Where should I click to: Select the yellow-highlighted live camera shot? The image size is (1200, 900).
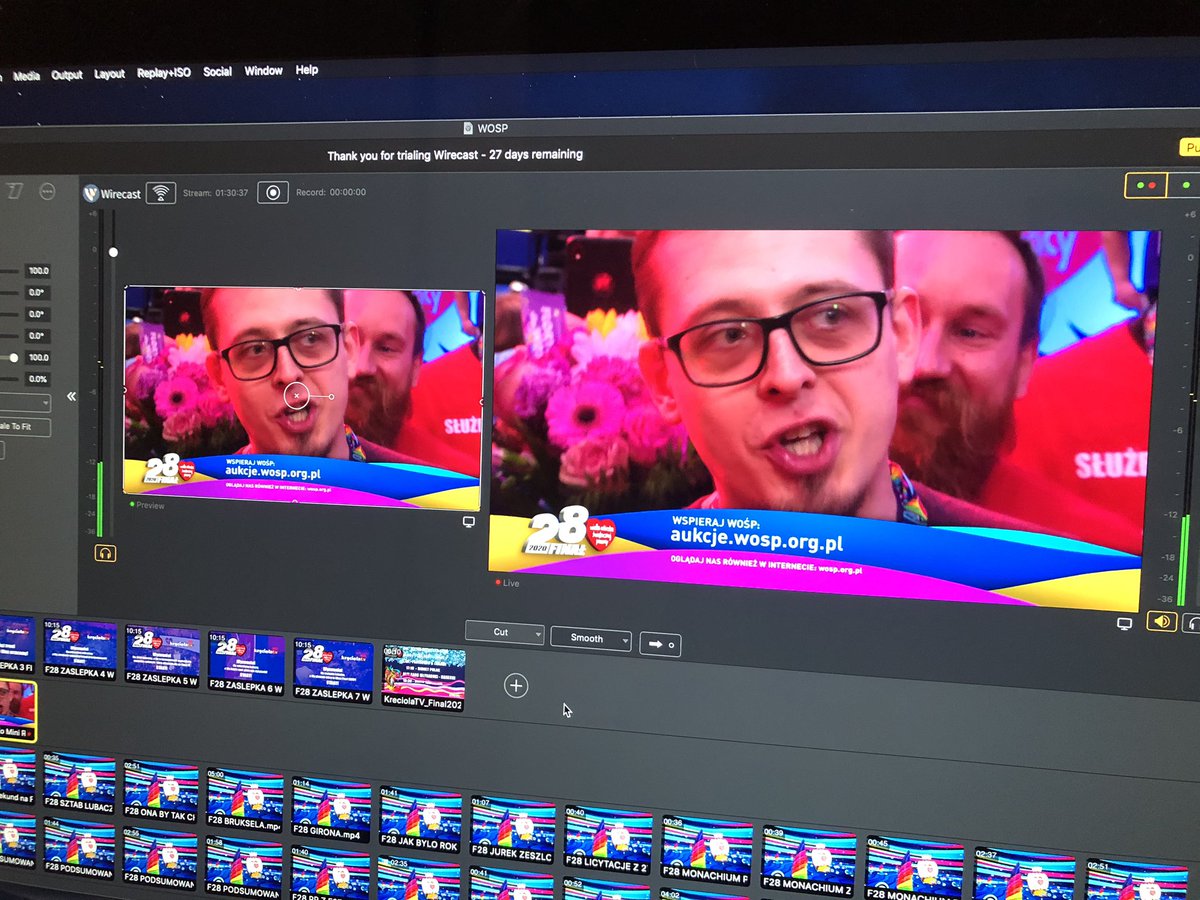17,710
